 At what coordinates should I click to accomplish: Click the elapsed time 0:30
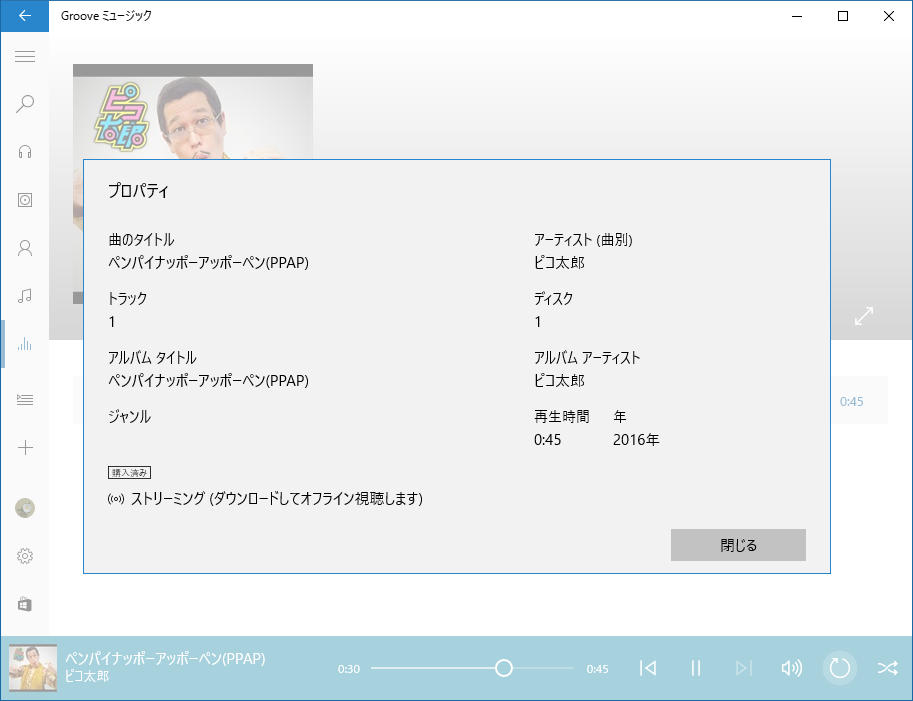tap(349, 669)
